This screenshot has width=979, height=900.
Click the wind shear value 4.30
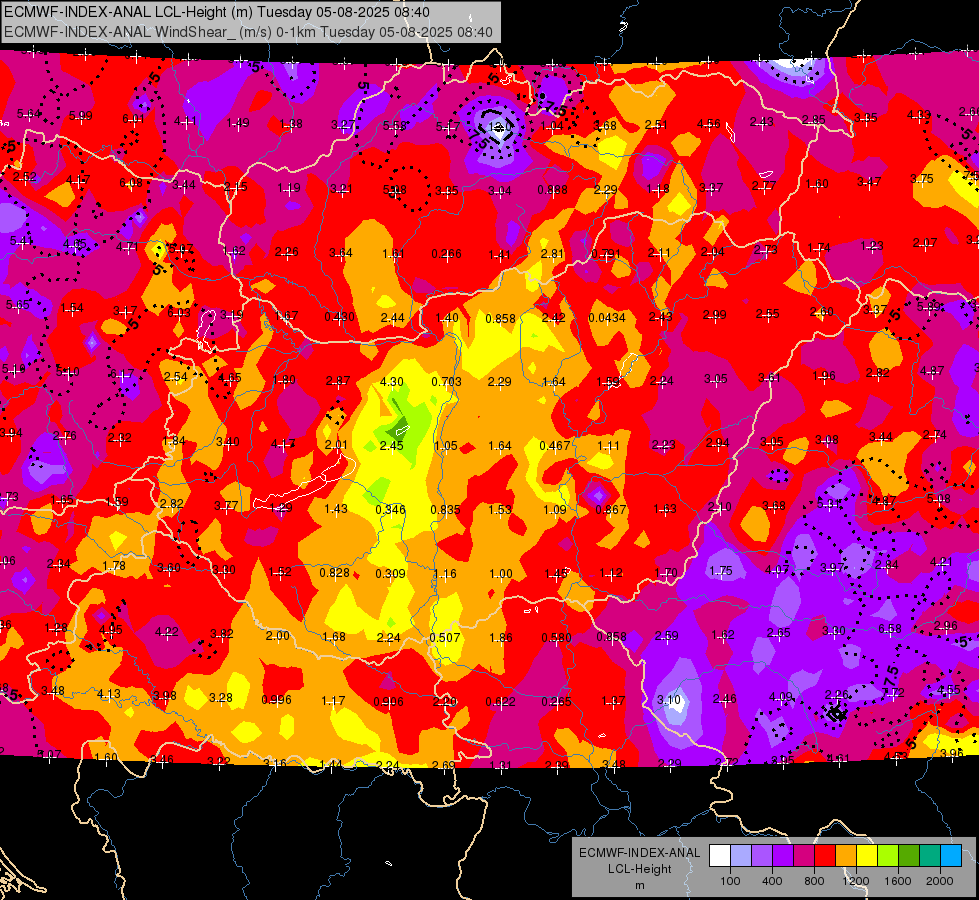[391, 382]
